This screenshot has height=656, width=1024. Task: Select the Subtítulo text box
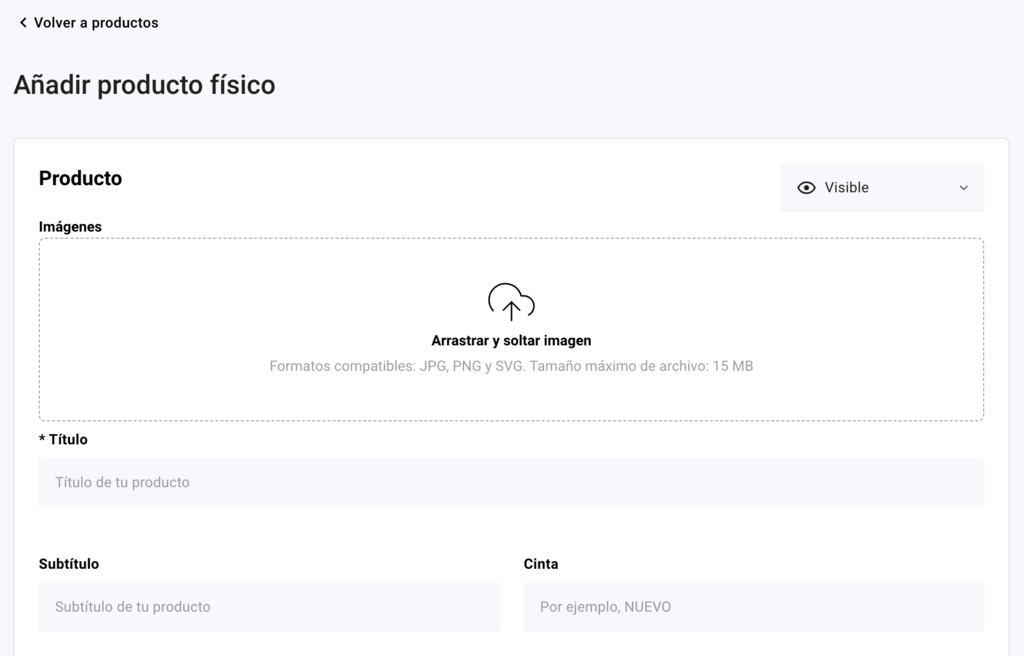(x=268, y=607)
